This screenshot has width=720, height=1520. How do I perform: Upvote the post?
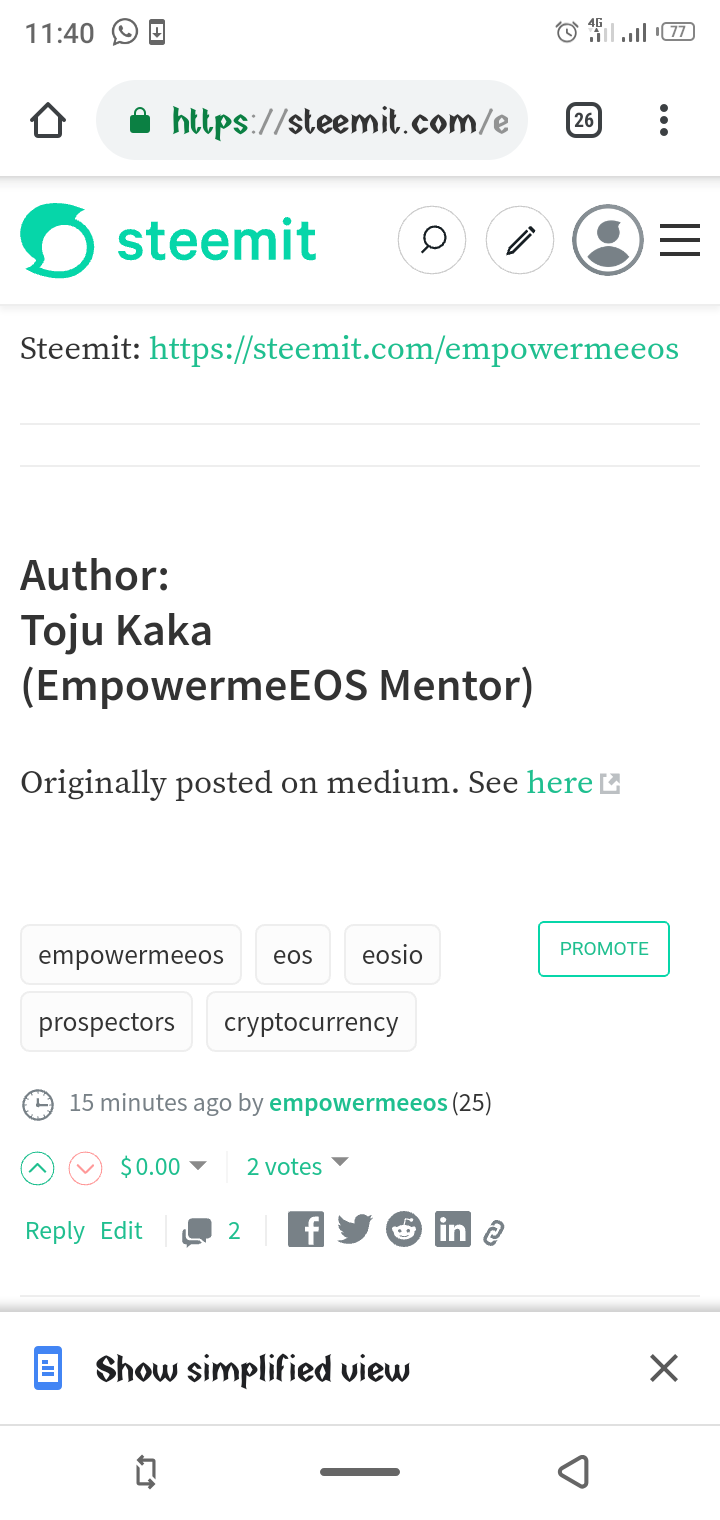tap(37, 1167)
